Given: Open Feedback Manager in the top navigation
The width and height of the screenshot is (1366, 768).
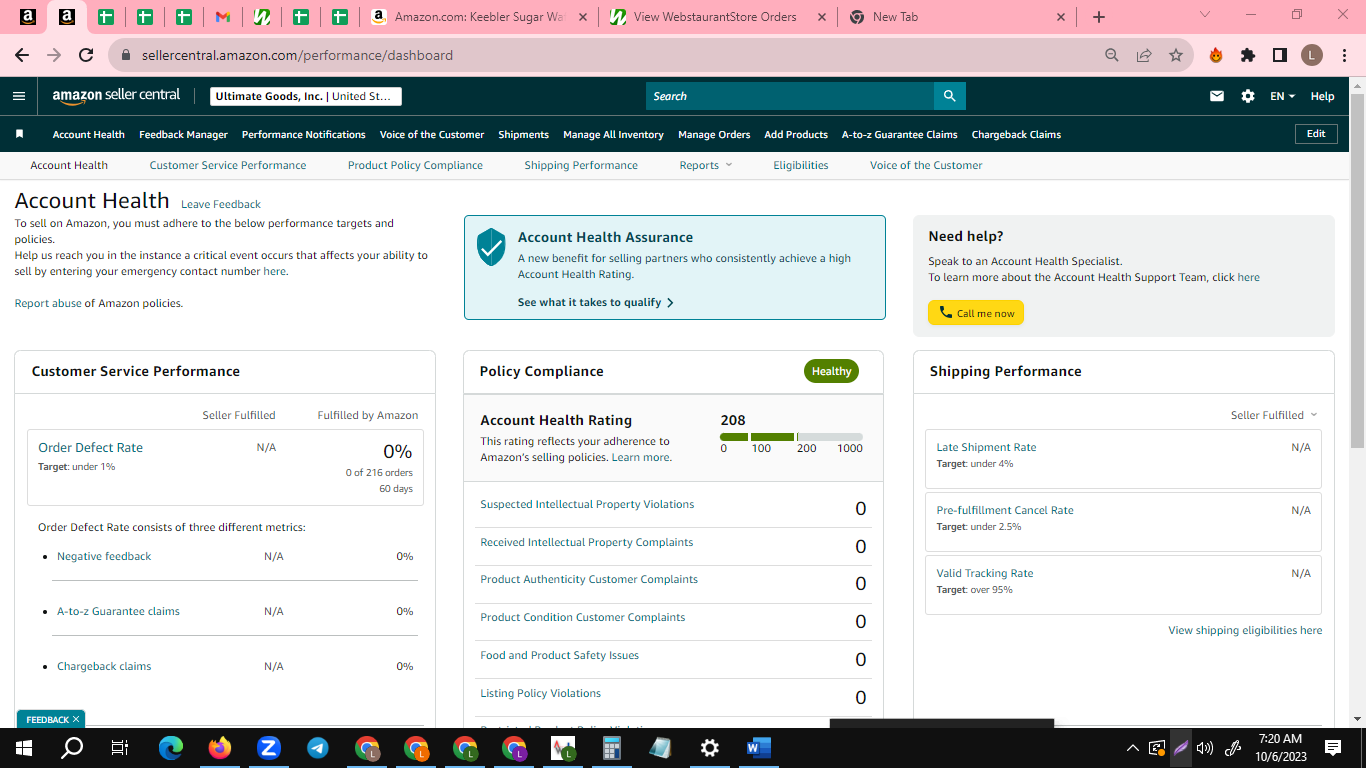Looking at the screenshot, I should click(x=183, y=134).
